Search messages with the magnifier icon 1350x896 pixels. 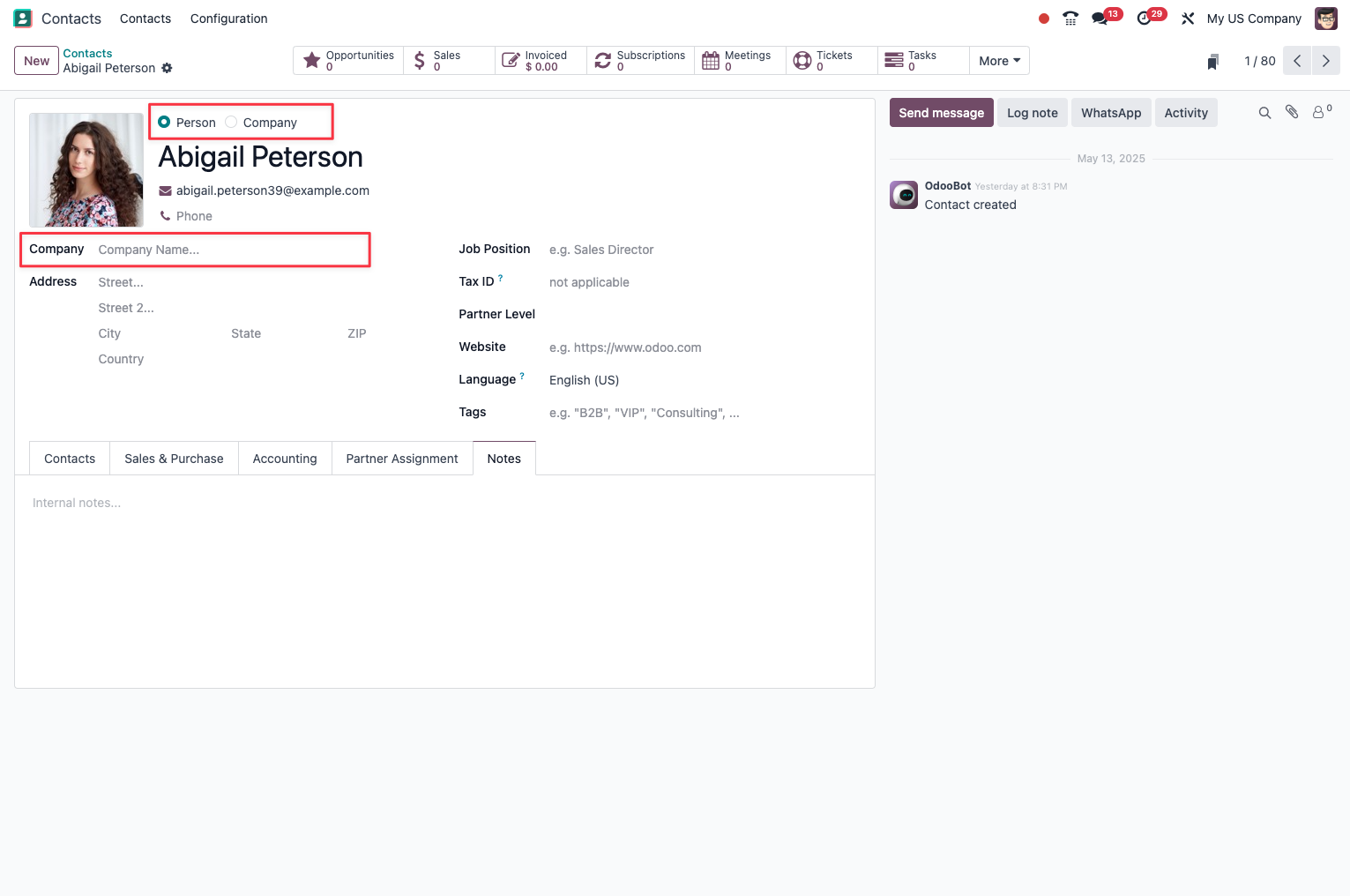click(x=1264, y=113)
